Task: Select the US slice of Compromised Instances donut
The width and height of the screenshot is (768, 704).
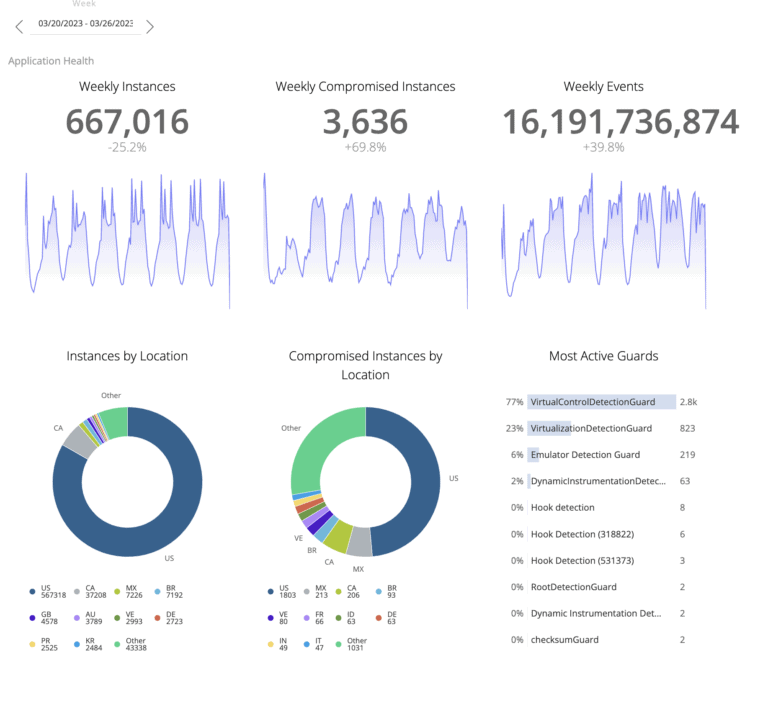Action: 425,480
